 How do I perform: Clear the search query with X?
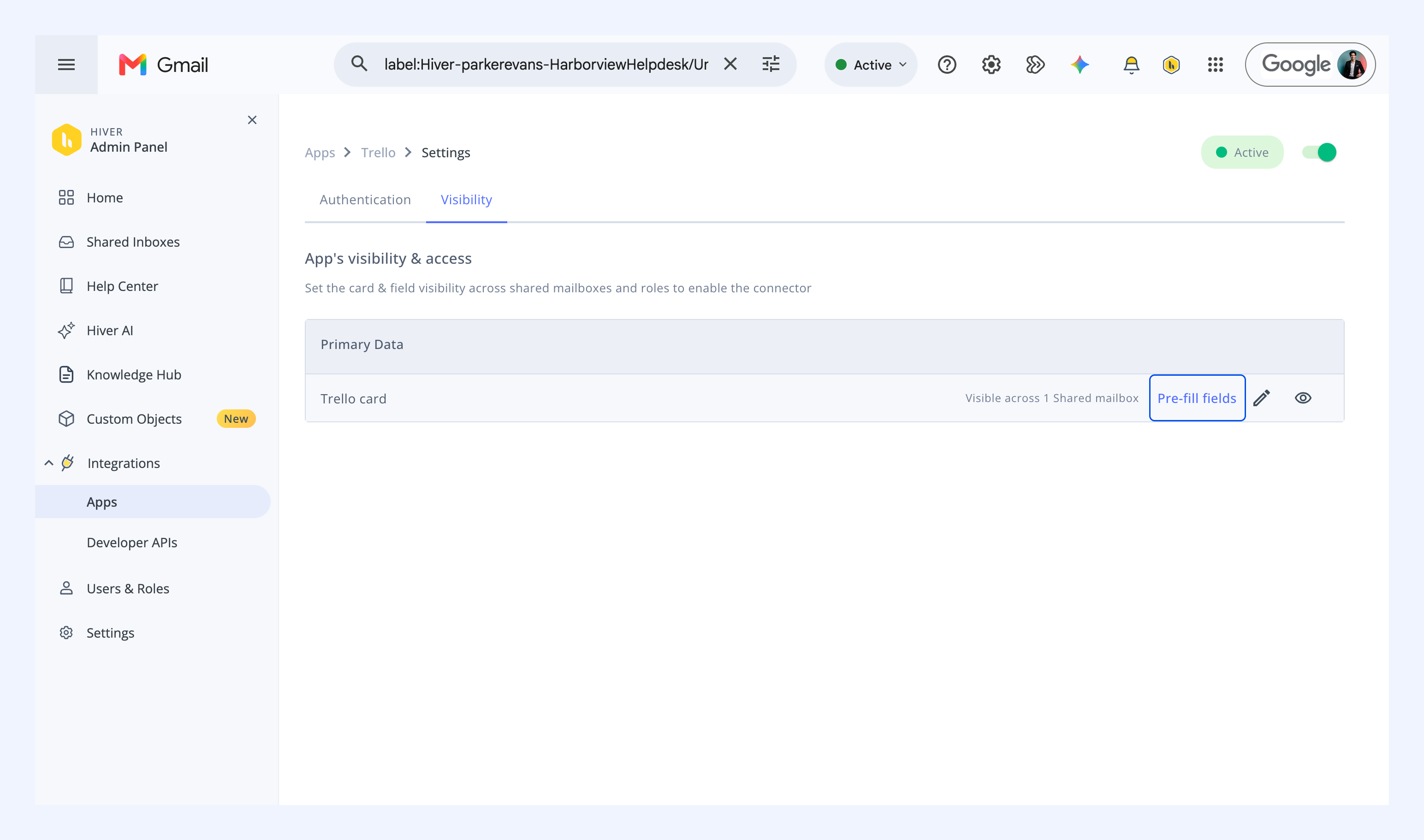(730, 64)
